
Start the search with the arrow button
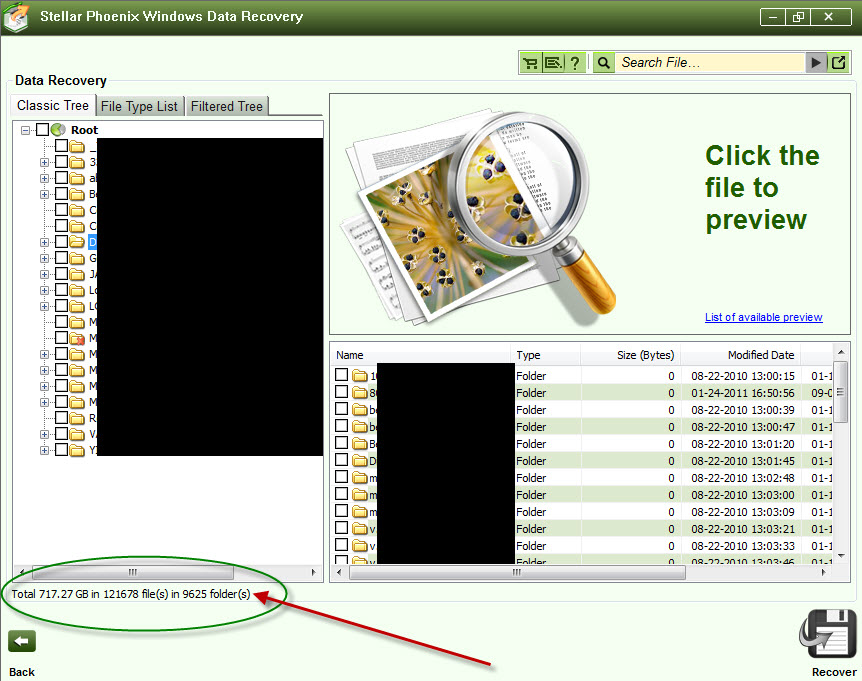coord(816,63)
